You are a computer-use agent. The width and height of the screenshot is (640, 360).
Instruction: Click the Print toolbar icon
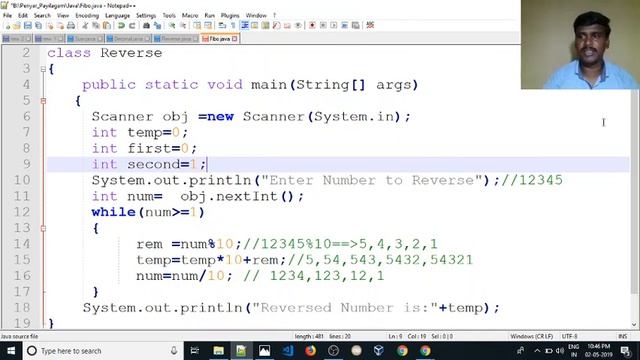tap(71, 25)
